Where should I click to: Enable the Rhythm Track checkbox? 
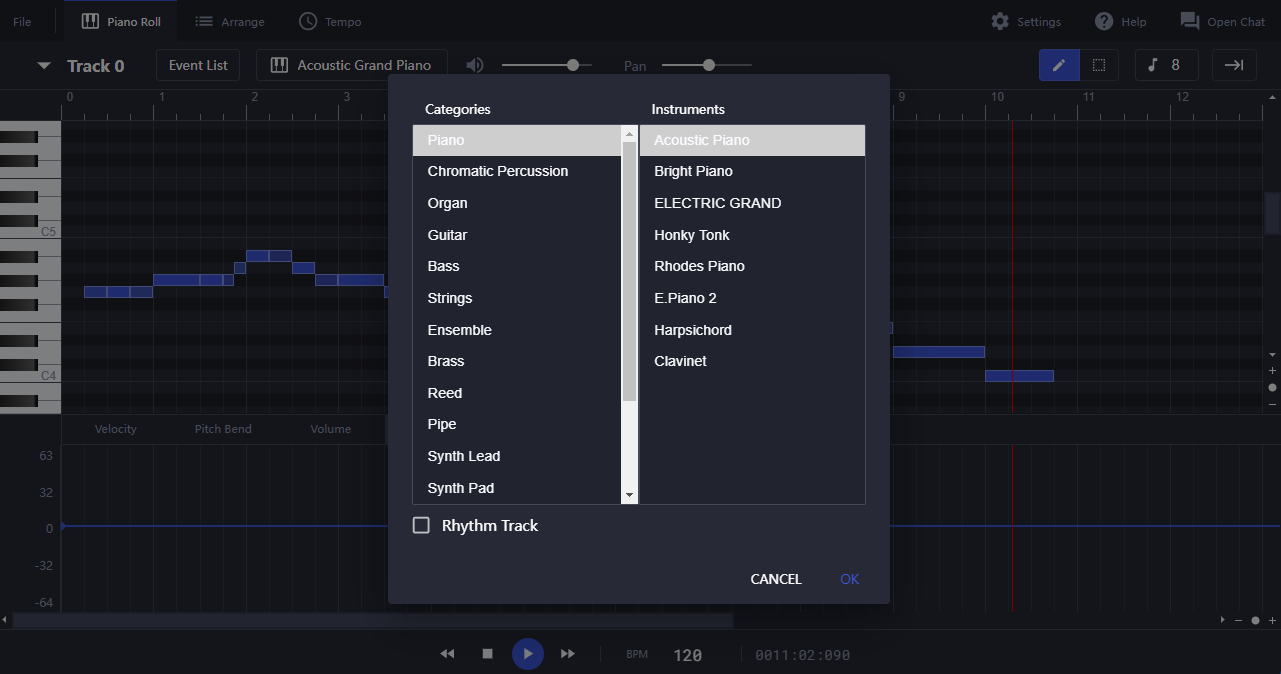click(x=421, y=525)
